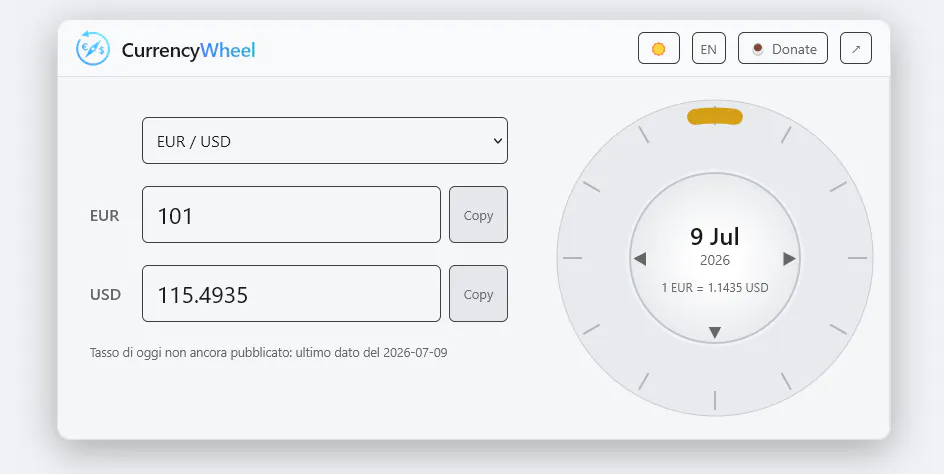Click the 1 EUR = 1.1435 USD rate text
Viewport: 944px width, 474px height.
[x=715, y=288]
